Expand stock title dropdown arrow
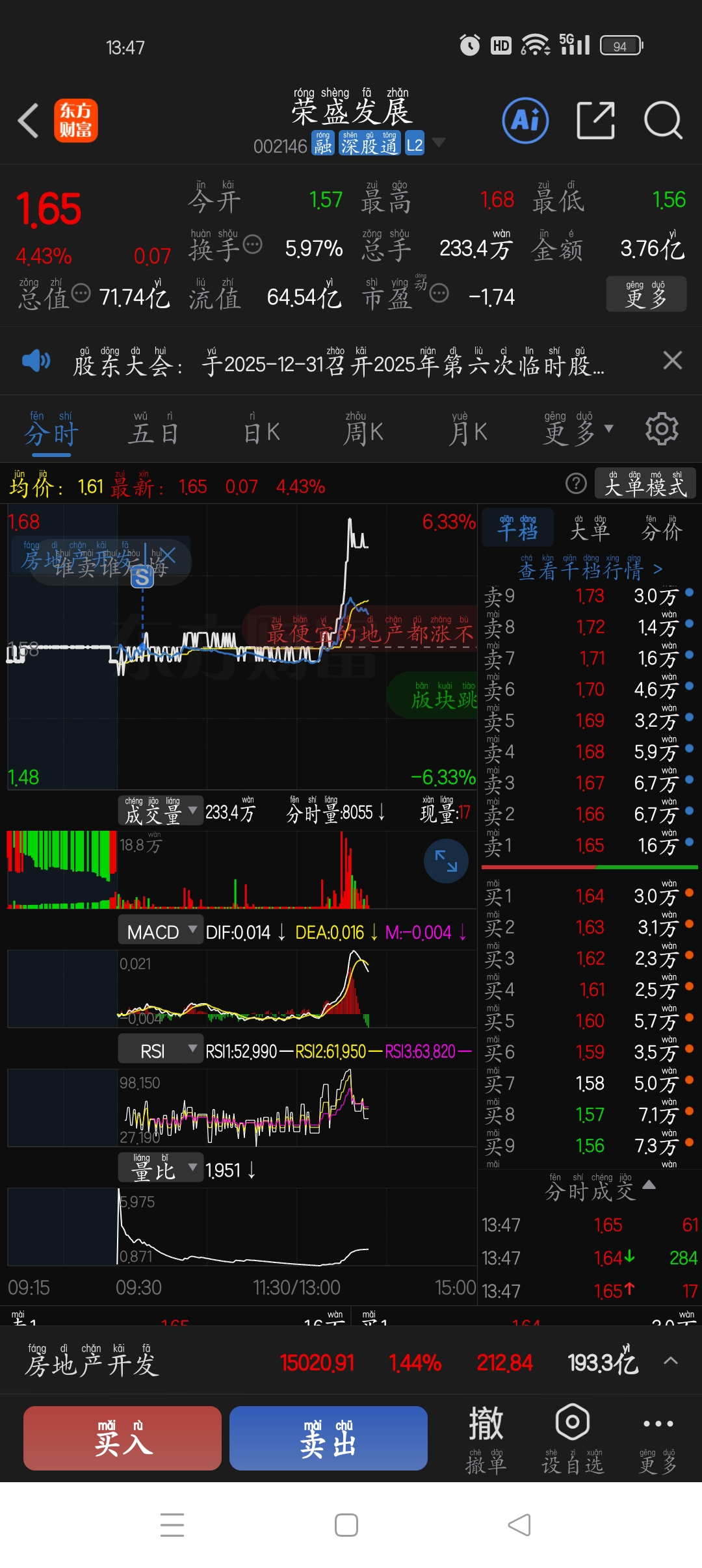Viewport: 702px width, 1568px height. [x=439, y=142]
